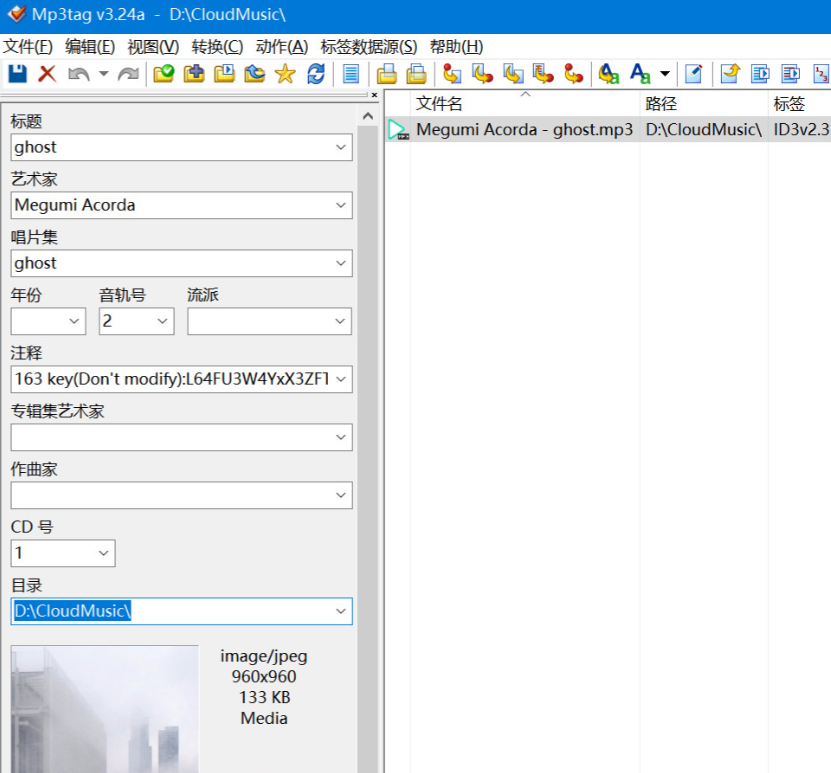This screenshot has height=773, width=831.
Task: Save tag with the floppy disk icon
Action: coord(17,74)
